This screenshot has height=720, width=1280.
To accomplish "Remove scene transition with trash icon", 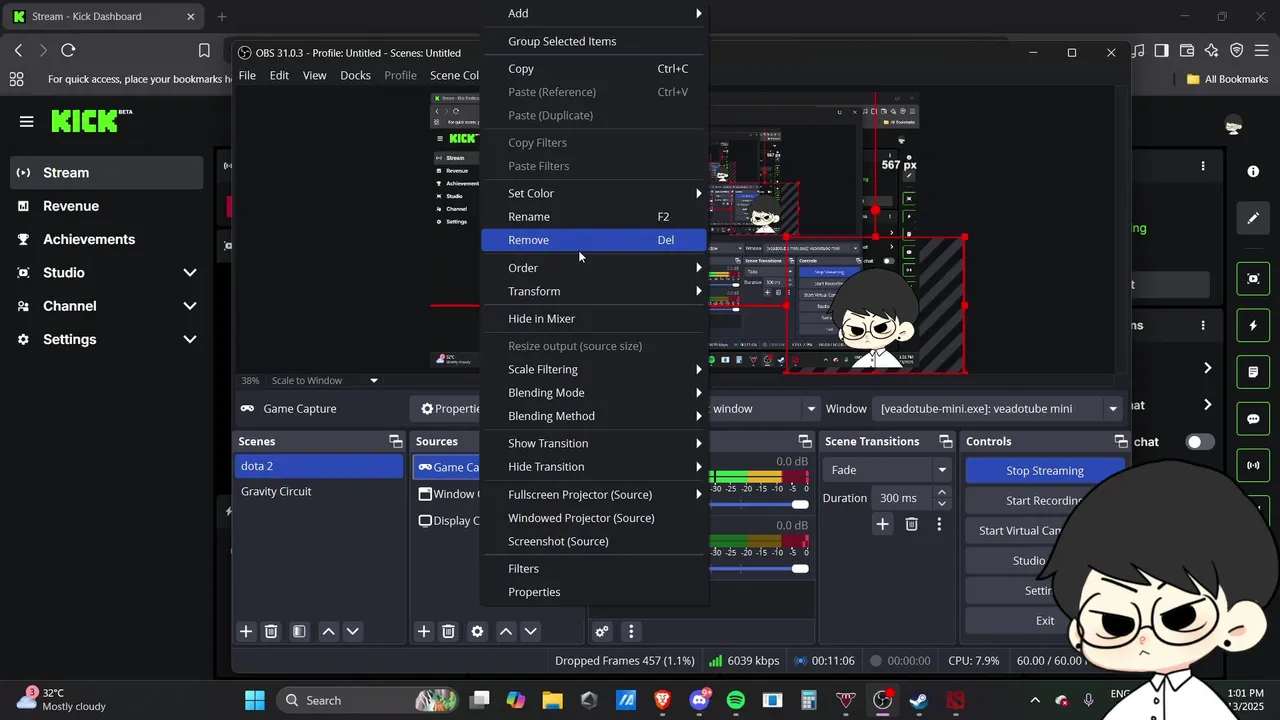I will tap(911, 524).
